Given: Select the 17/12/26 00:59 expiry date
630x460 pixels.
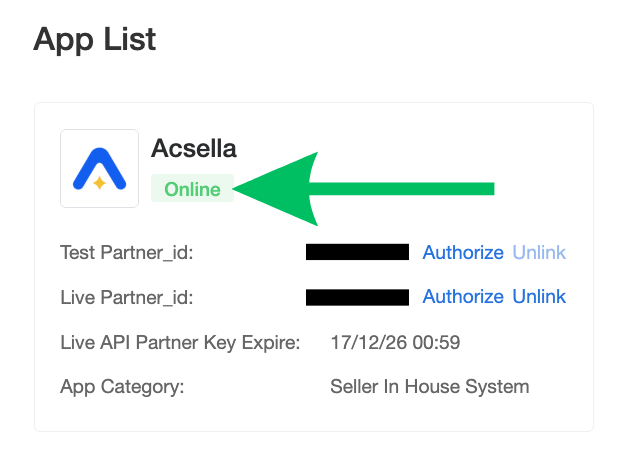Looking at the screenshot, I should [x=395, y=343].
